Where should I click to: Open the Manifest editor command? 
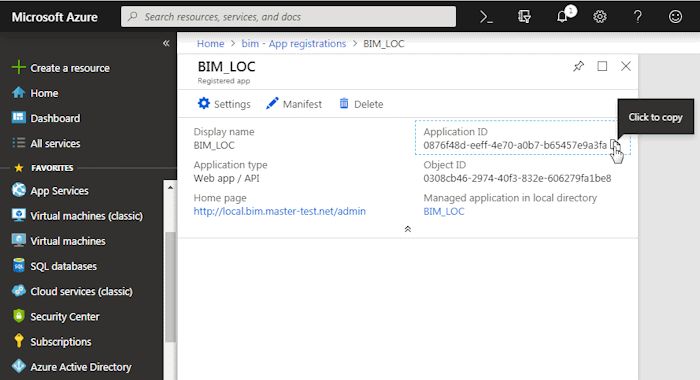point(302,104)
